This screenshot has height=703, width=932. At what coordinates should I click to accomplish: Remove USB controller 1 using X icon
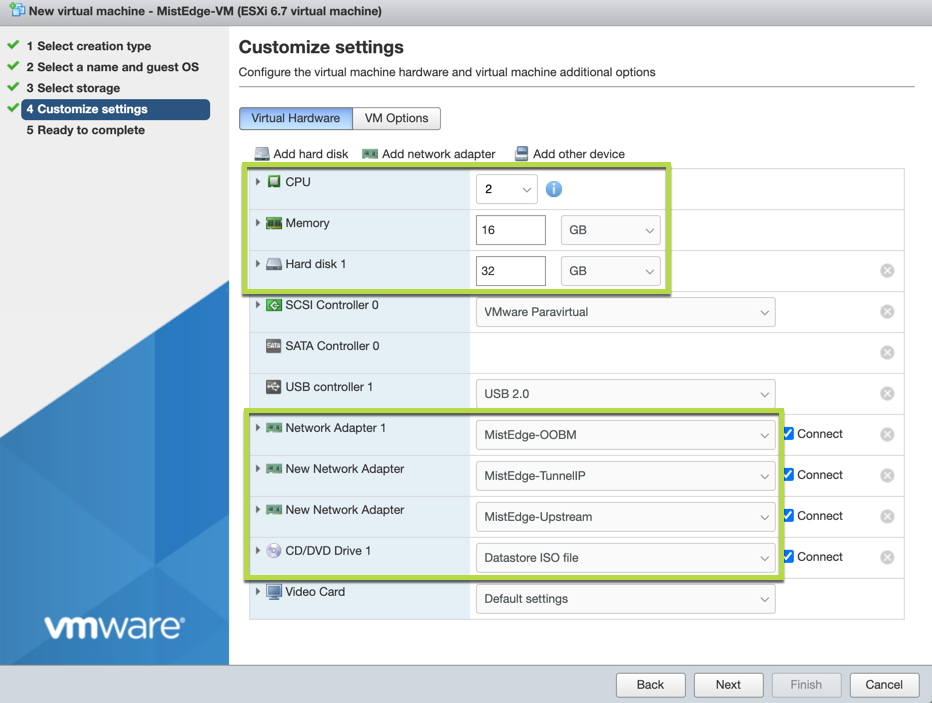(x=887, y=394)
